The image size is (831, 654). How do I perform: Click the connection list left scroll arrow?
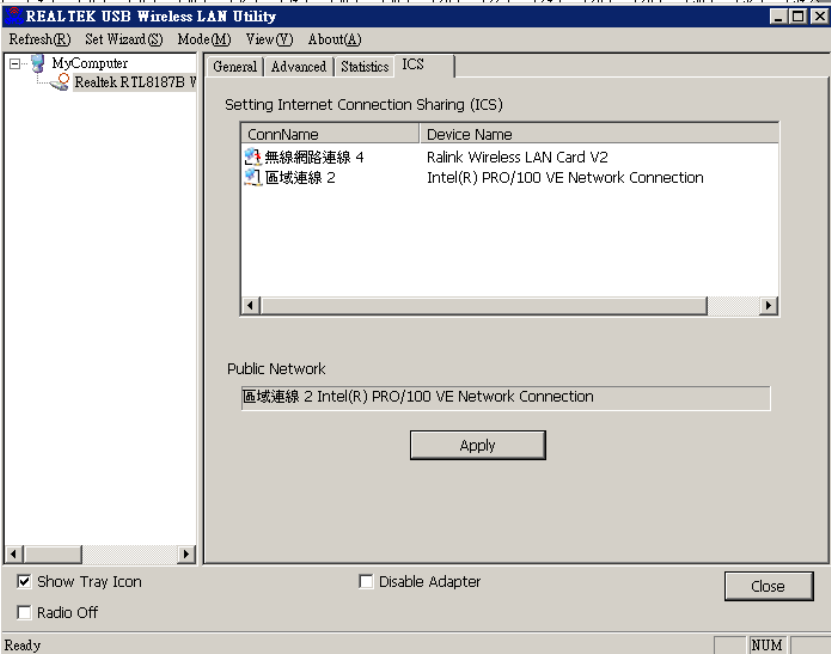pos(251,306)
